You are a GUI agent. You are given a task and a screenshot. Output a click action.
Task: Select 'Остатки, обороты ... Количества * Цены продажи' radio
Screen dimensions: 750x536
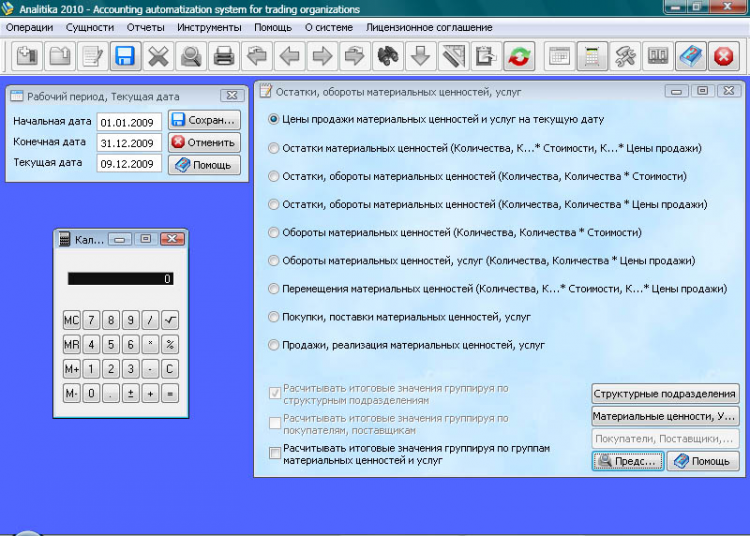click(x=273, y=205)
